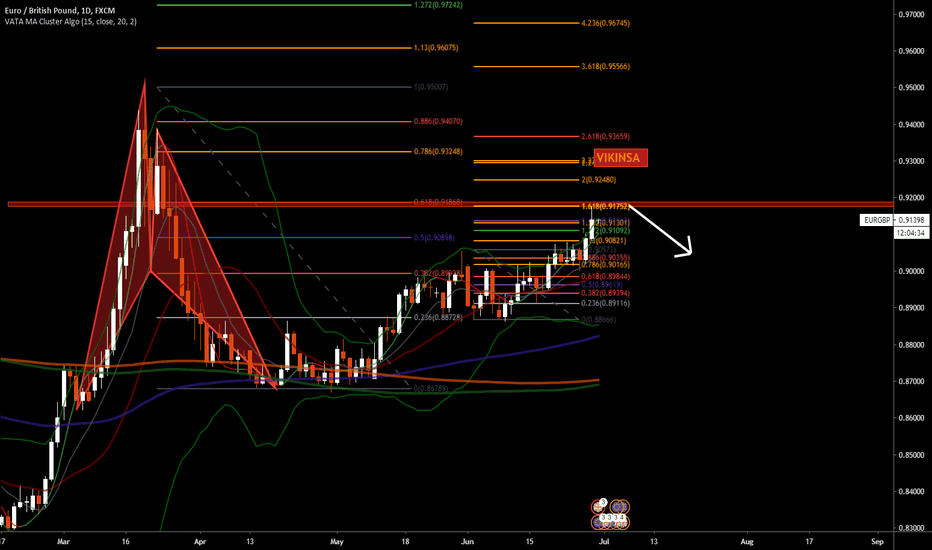
Task: Select the 3.618(0.95566) Fibonacci extension label
Action: 605,67
